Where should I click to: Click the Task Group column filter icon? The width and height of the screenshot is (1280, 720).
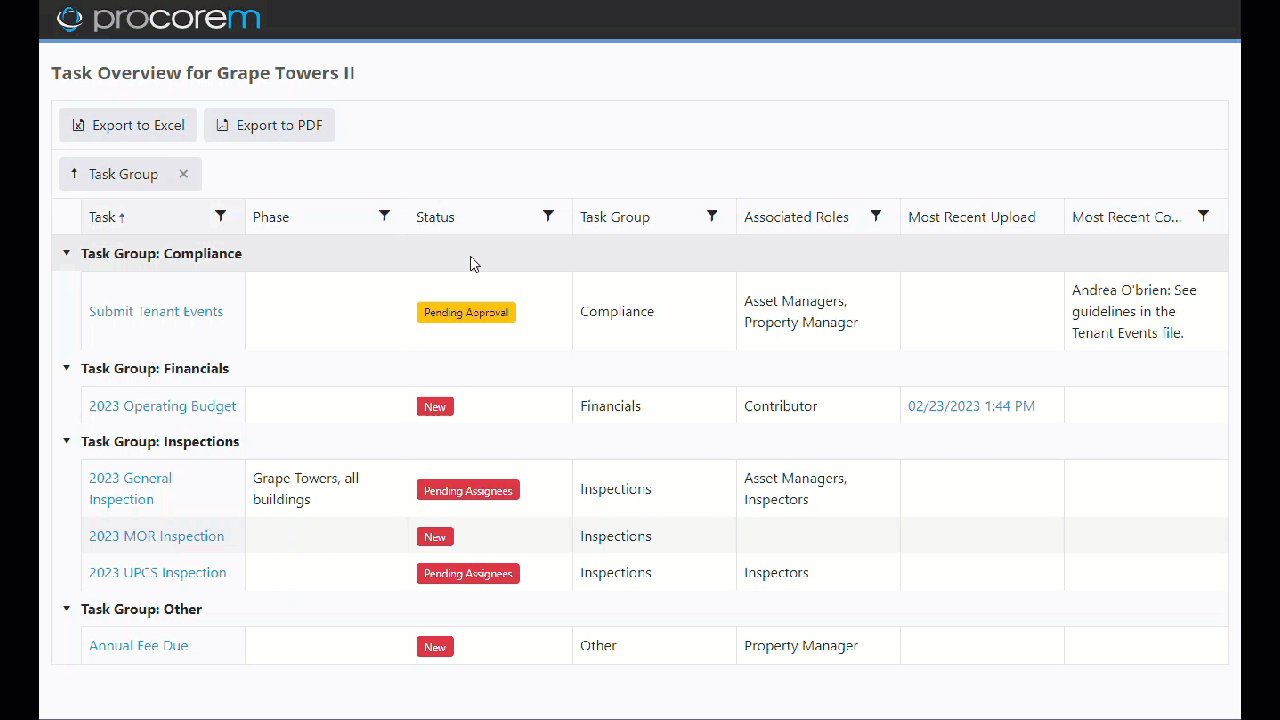click(x=712, y=216)
